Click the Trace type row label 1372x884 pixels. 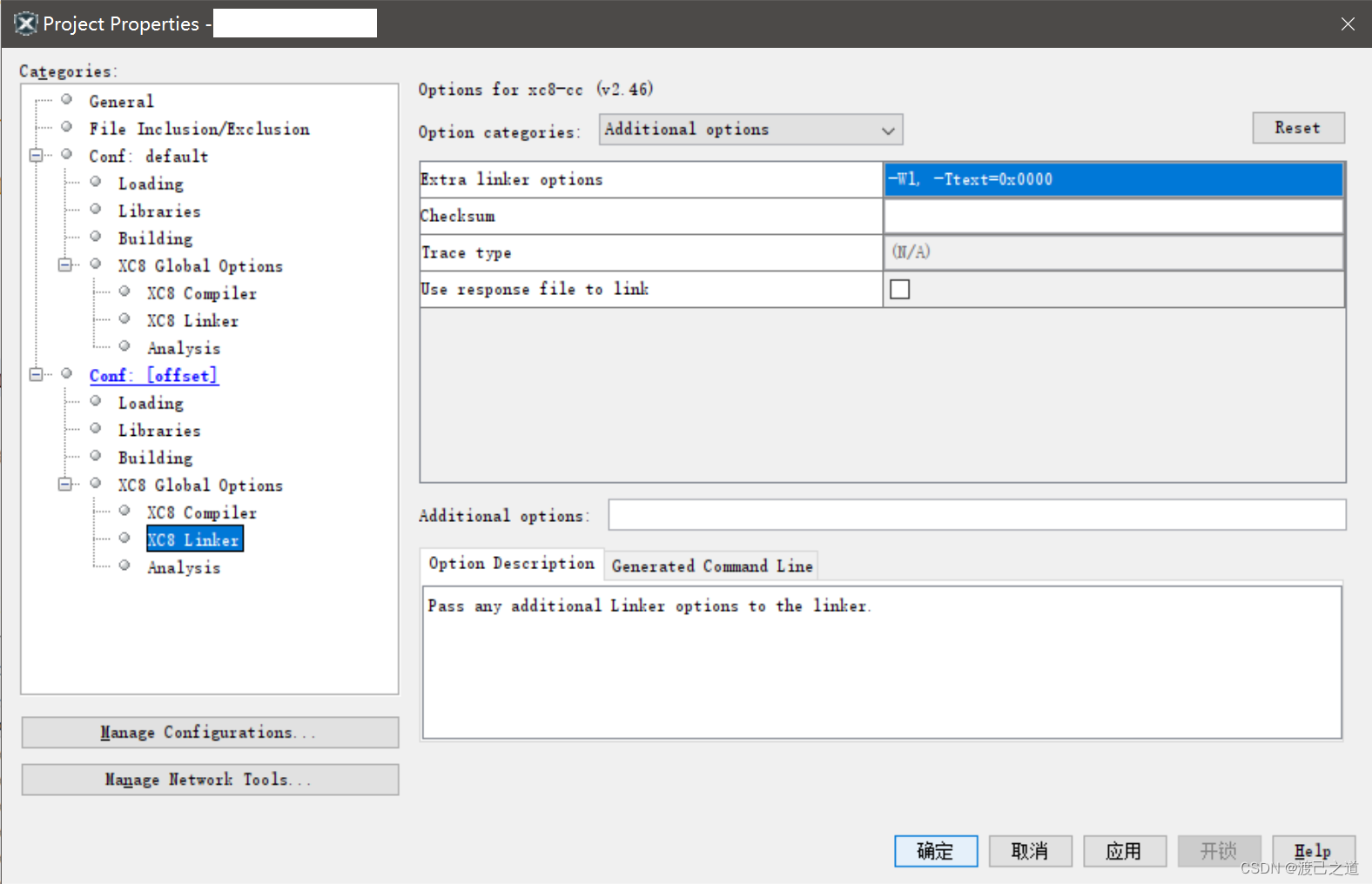(467, 253)
